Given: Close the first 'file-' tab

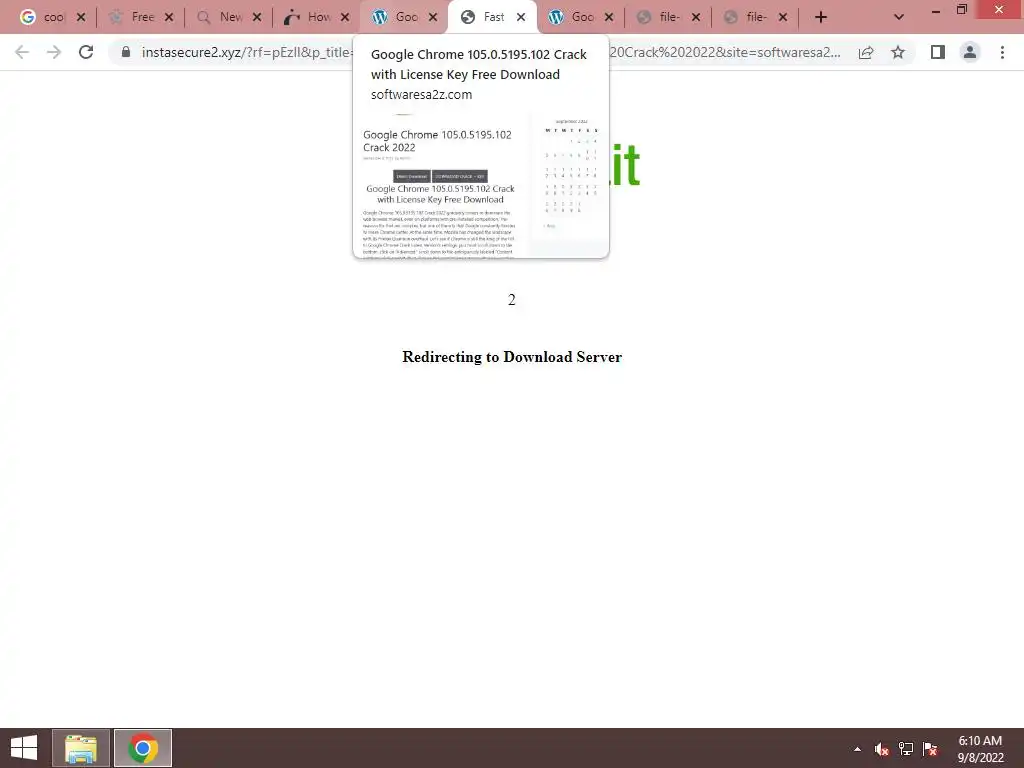Looking at the screenshot, I should click(696, 18).
